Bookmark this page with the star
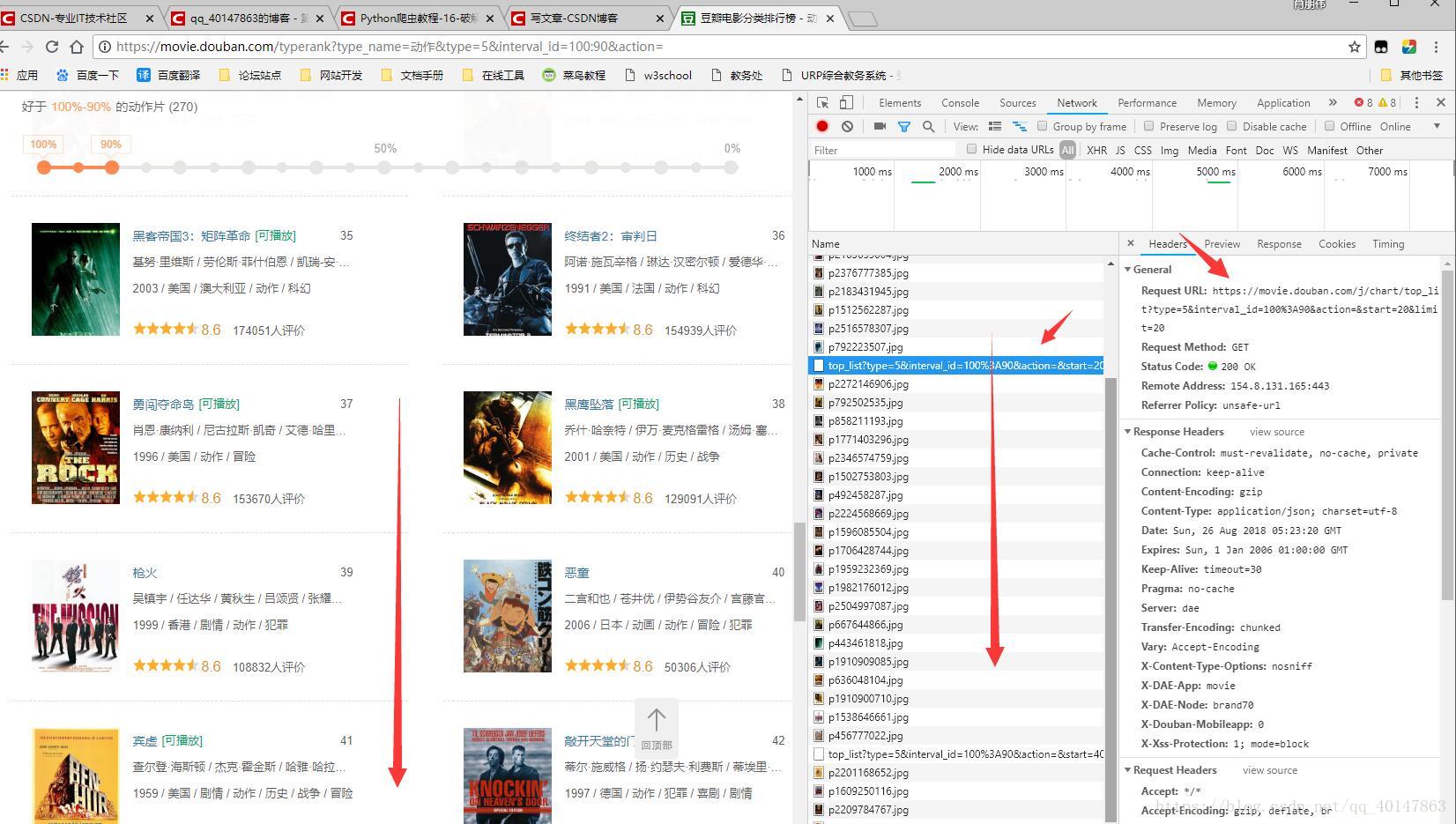 point(1355,47)
